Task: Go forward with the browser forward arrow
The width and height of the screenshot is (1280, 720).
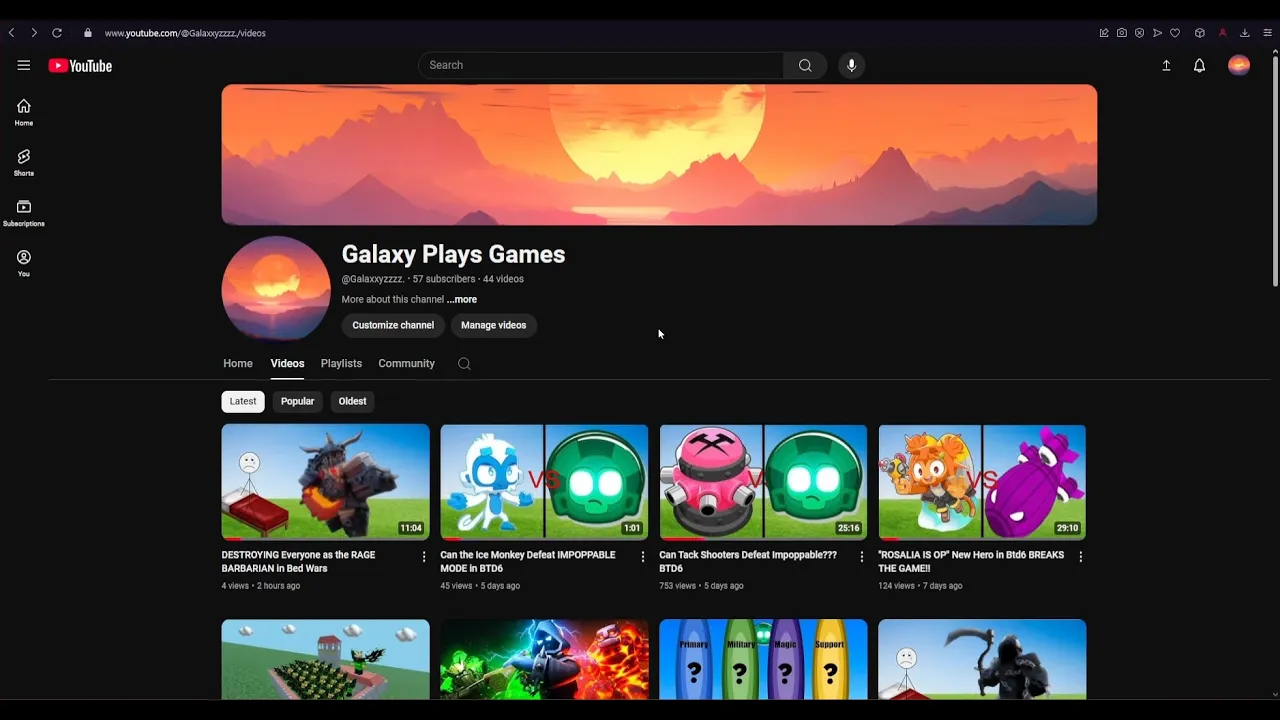Action: pyautogui.click(x=34, y=33)
